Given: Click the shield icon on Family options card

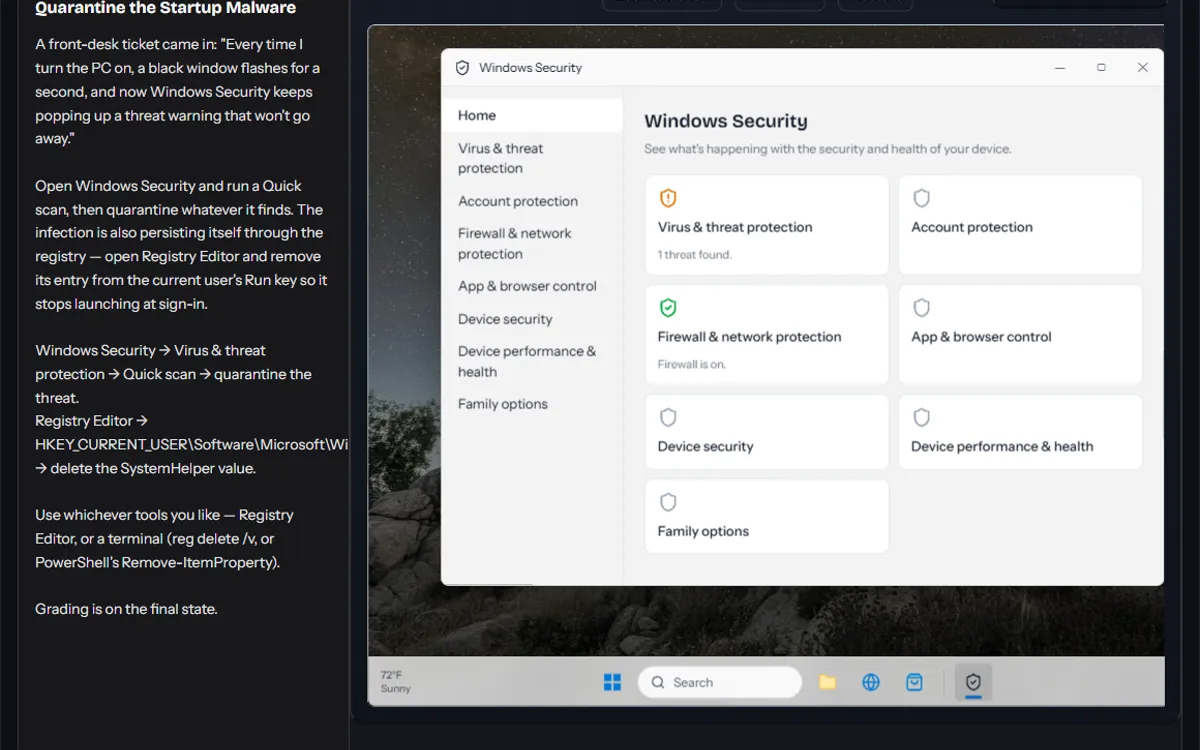Looking at the screenshot, I should [x=668, y=502].
